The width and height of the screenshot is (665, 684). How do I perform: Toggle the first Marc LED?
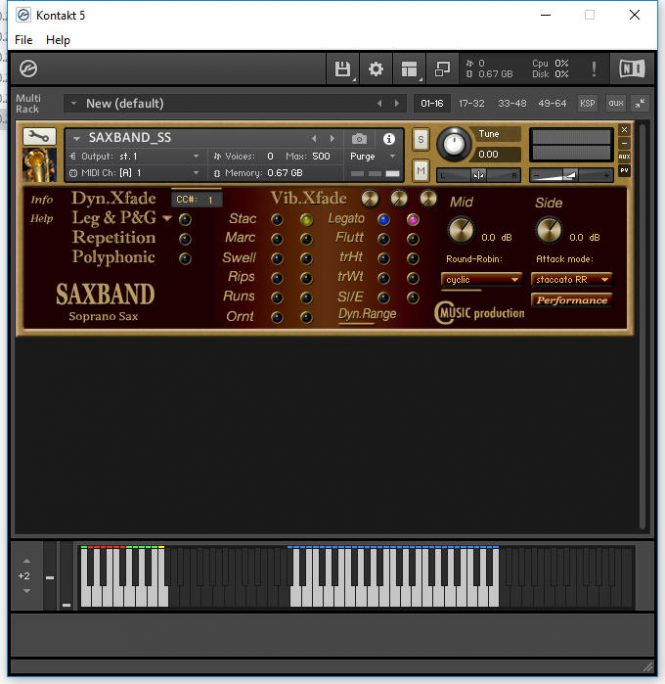tap(277, 239)
